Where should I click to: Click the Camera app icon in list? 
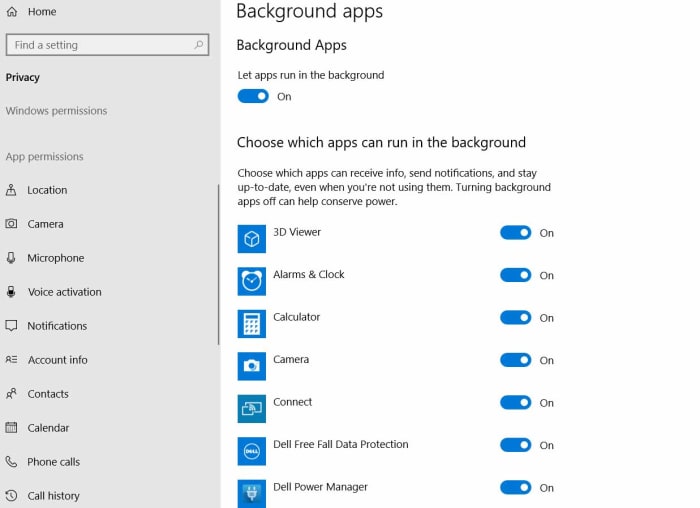pyautogui.click(x=252, y=366)
